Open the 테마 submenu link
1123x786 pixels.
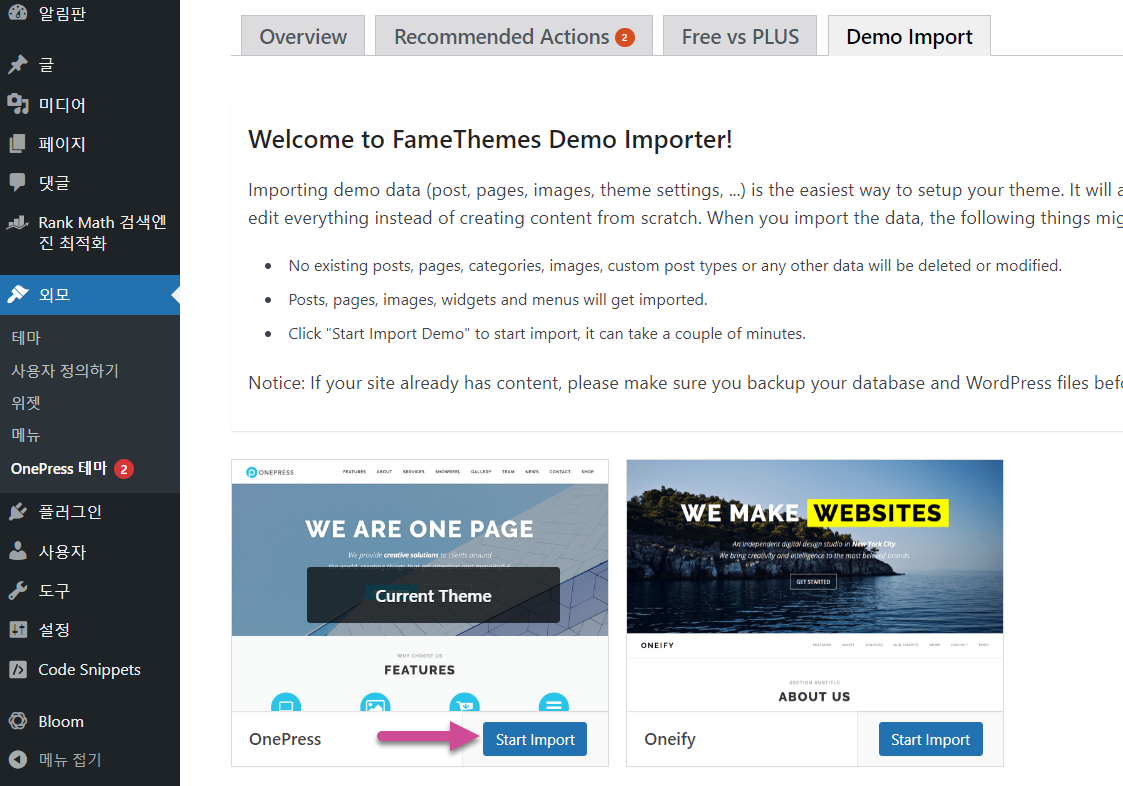coord(26,337)
